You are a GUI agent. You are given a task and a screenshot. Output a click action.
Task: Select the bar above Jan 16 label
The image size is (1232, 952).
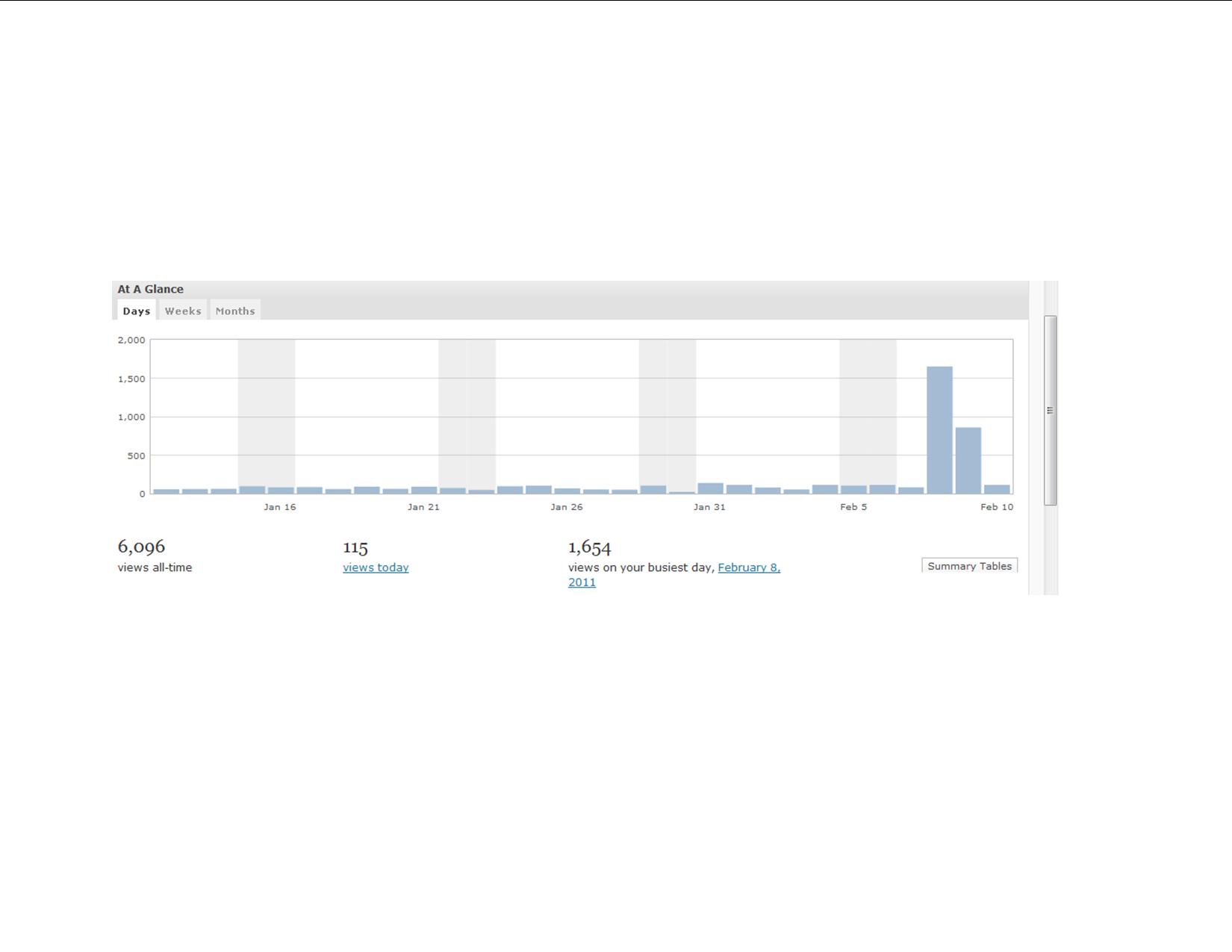281,491
